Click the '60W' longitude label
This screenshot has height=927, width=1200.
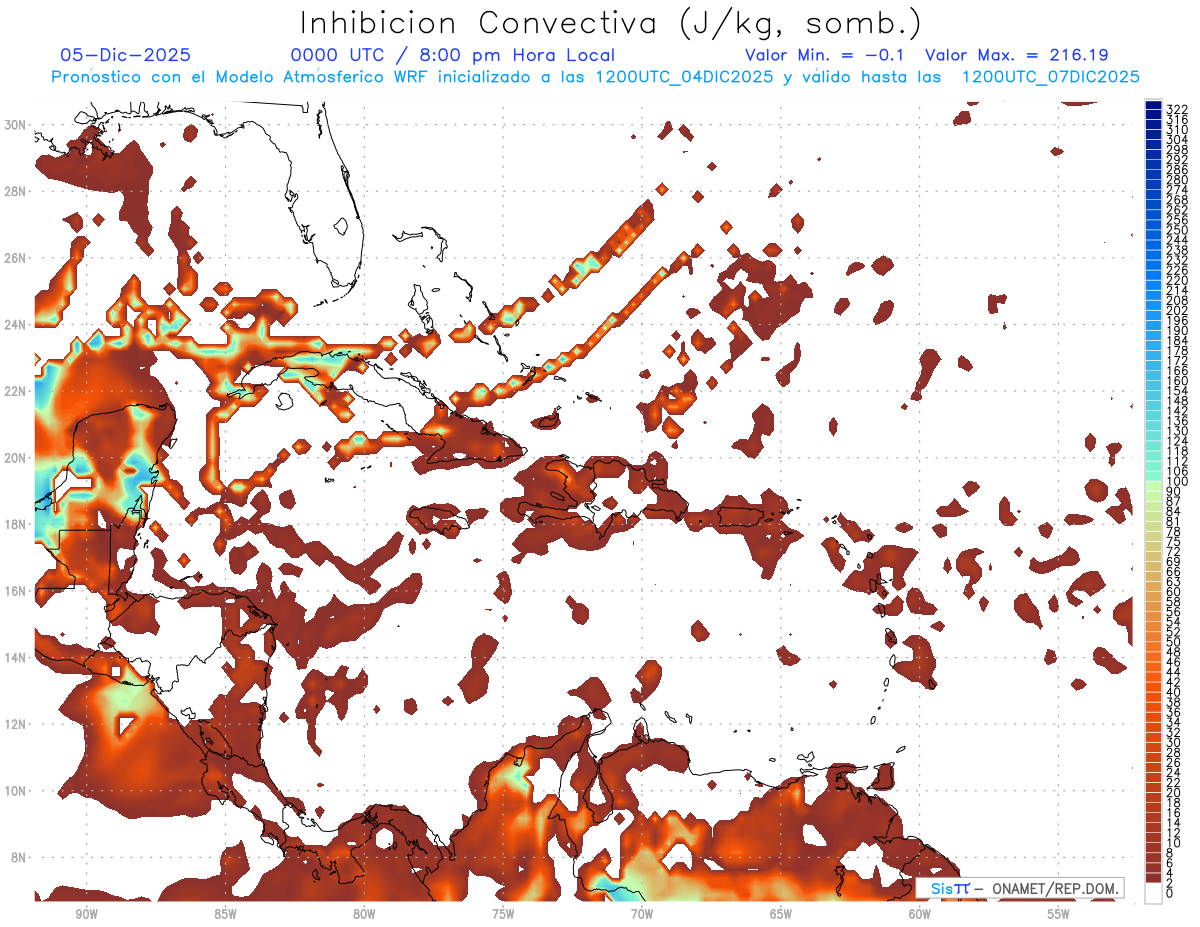click(920, 915)
